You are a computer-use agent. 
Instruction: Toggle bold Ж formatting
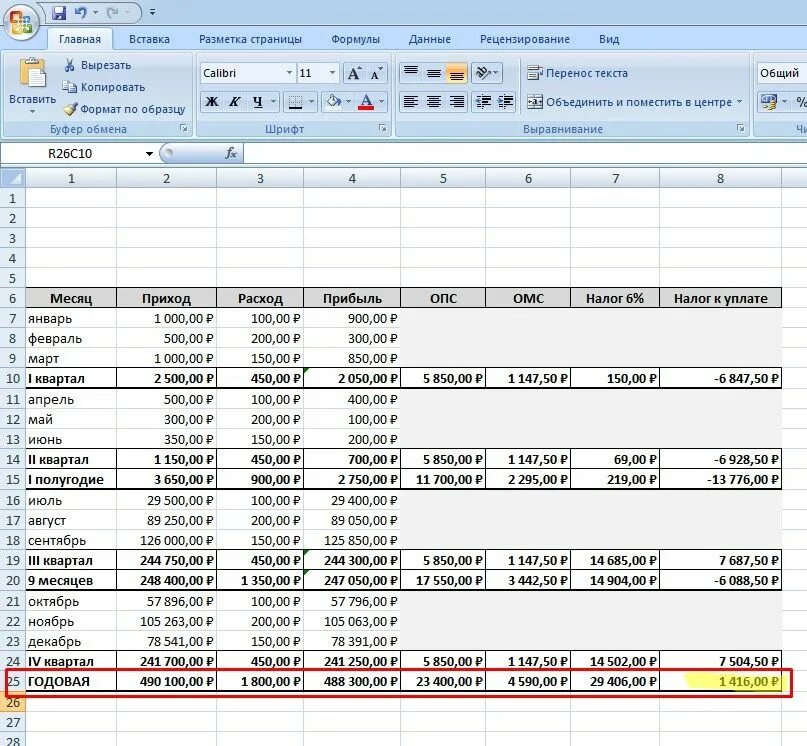tap(212, 102)
